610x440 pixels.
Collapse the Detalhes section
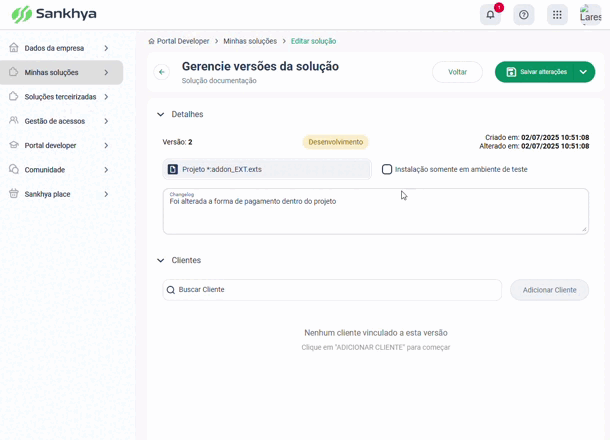pos(160,114)
